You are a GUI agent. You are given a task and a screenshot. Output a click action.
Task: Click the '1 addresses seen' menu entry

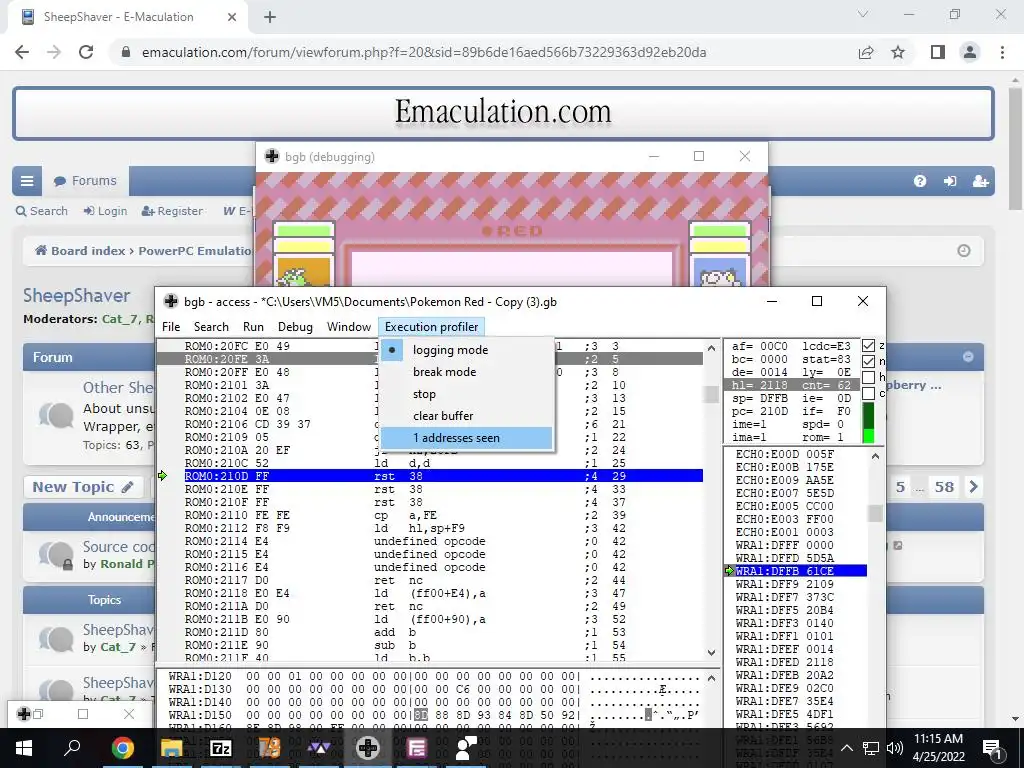[x=466, y=438]
